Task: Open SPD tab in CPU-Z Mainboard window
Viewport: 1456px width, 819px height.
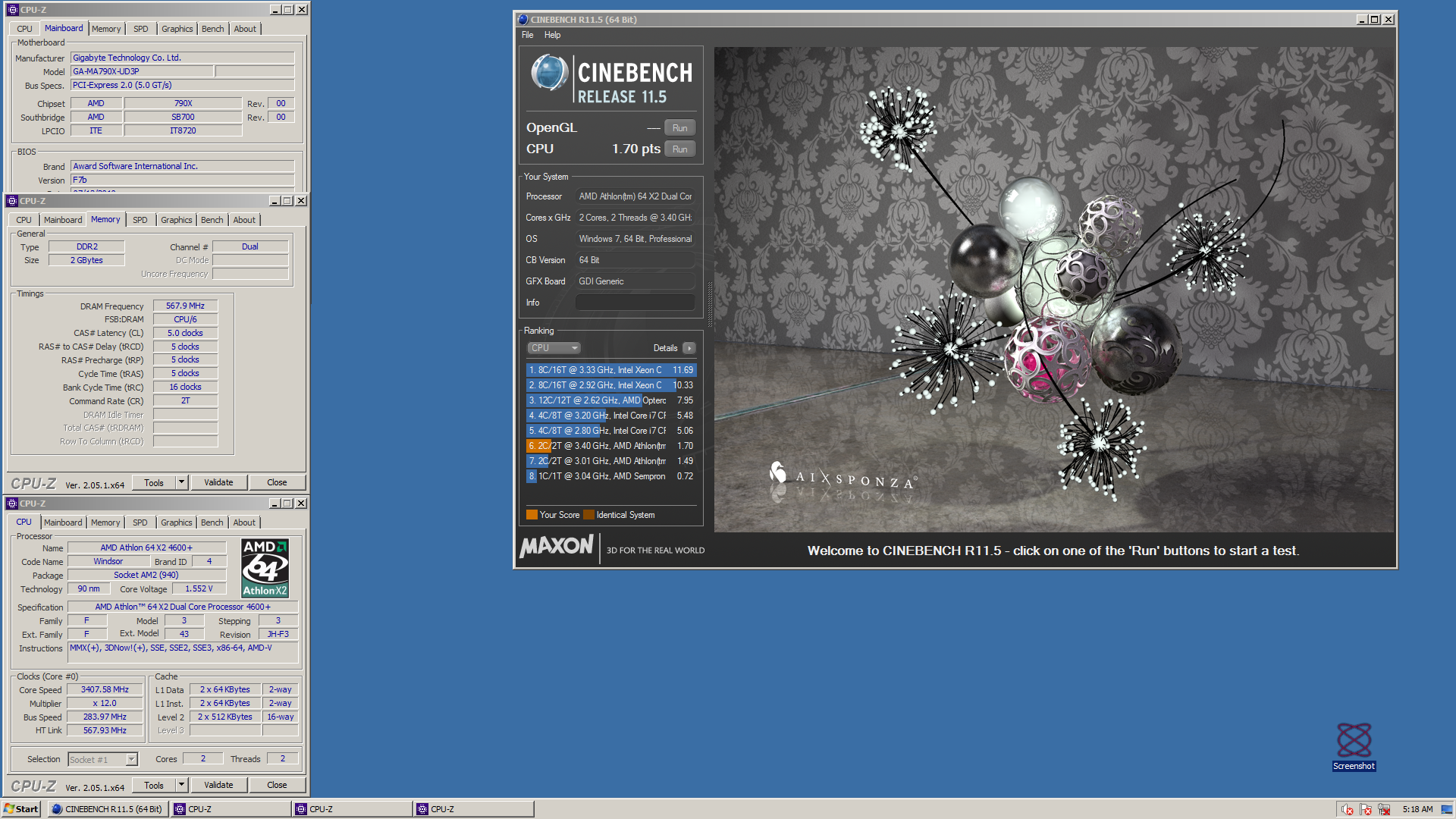Action: (140, 29)
